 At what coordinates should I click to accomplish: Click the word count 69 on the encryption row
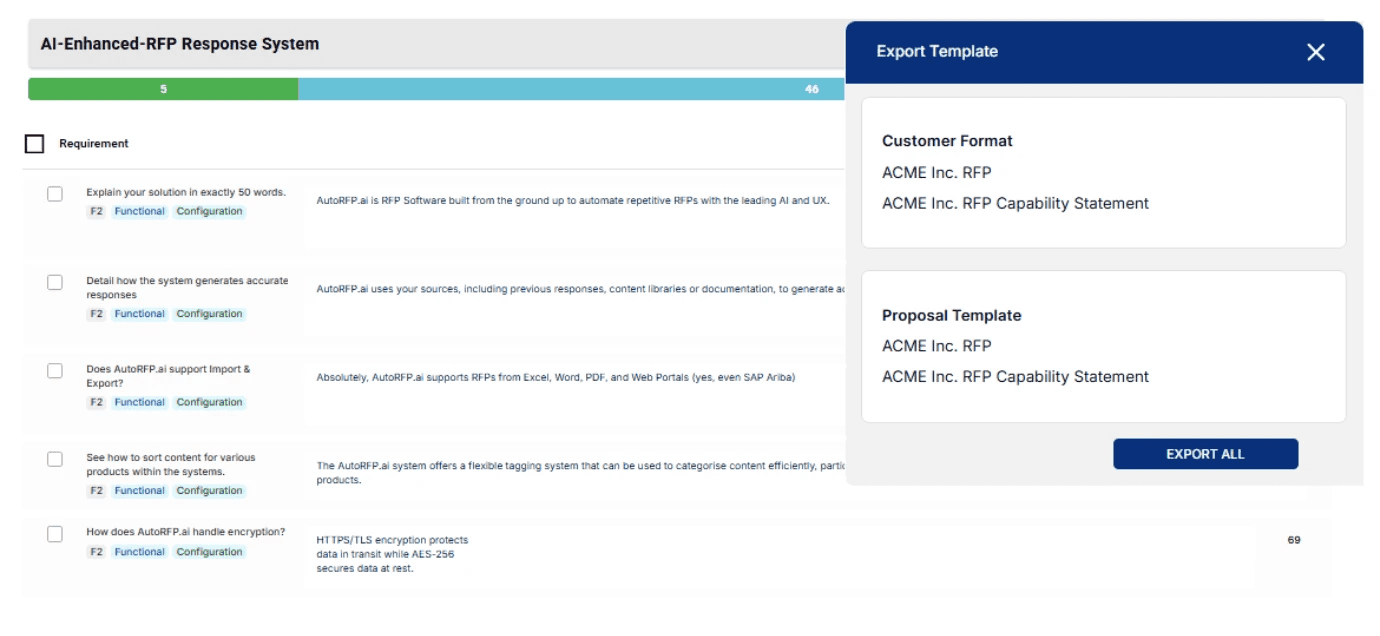pyautogui.click(x=1295, y=539)
